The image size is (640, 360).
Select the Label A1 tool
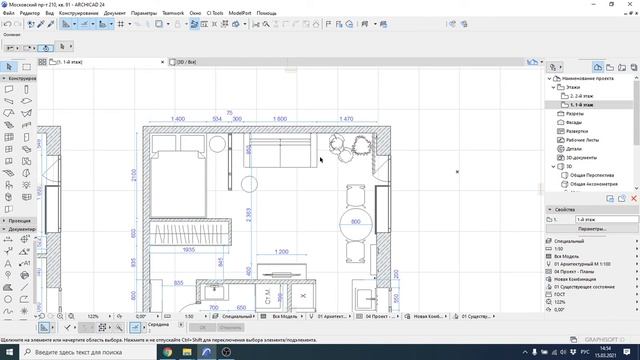pos(25,264)
